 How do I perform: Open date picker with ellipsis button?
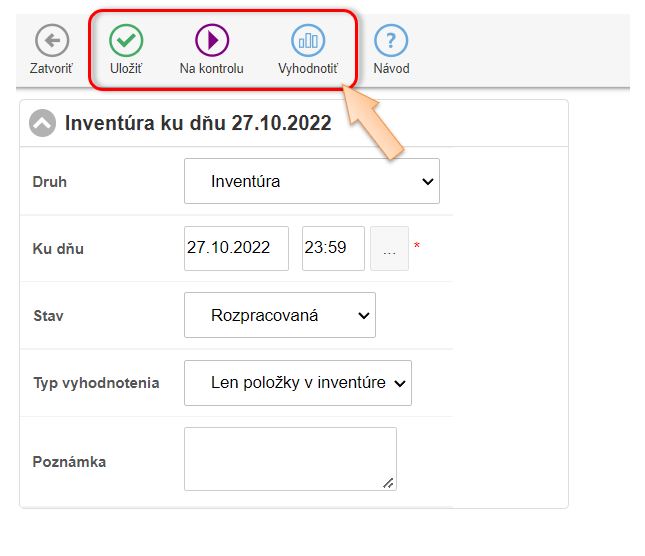[389, 248]
